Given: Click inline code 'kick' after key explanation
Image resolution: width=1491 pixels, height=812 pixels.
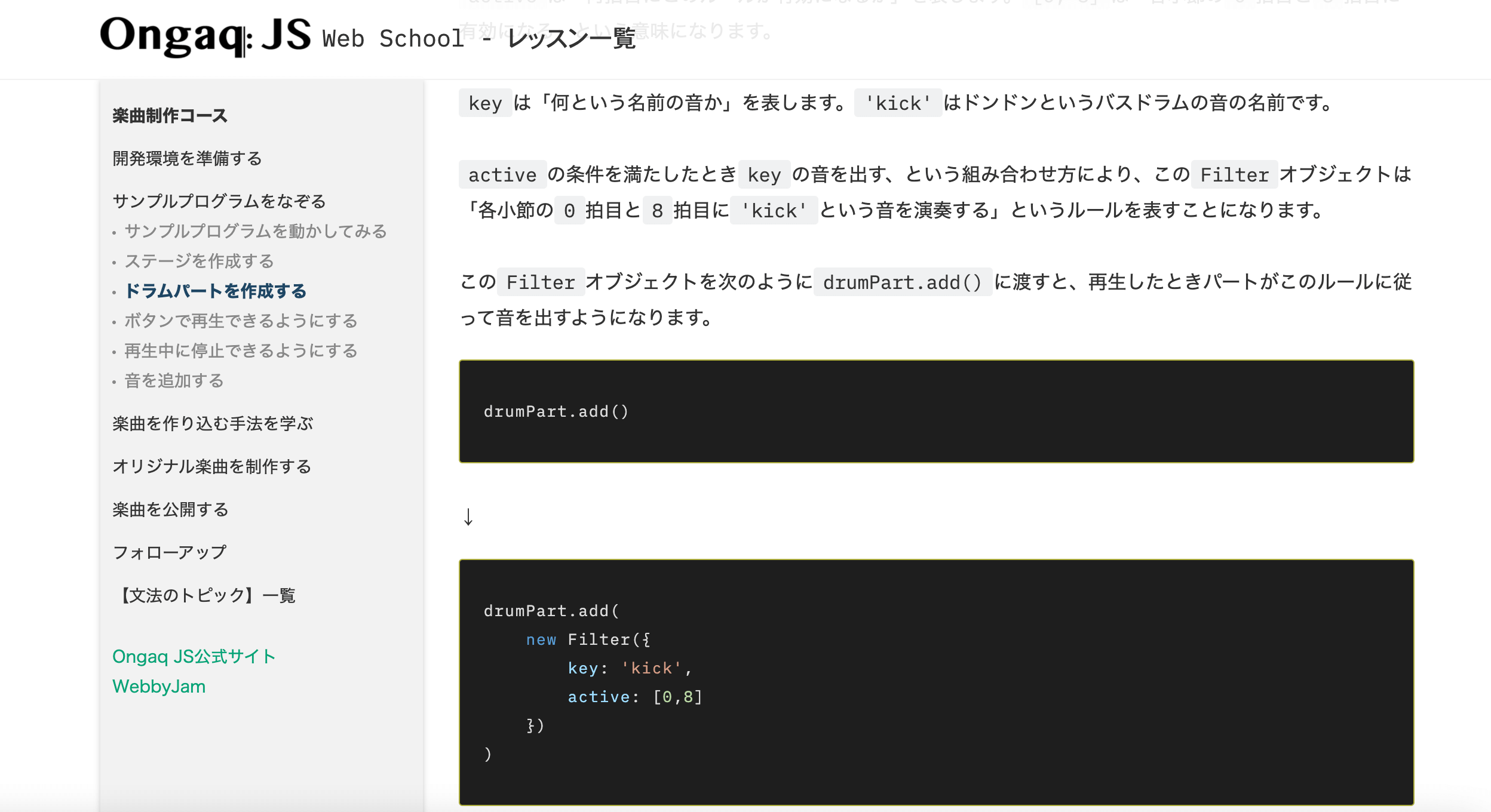Looking at the screenshot, I should tap(898, 103).
